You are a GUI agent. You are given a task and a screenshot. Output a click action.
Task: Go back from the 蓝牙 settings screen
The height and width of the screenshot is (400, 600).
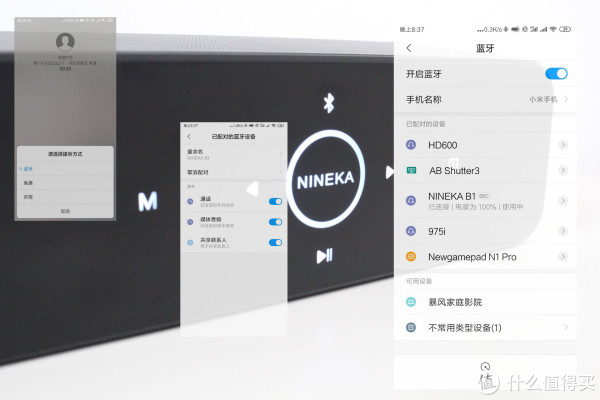point(409,48)
